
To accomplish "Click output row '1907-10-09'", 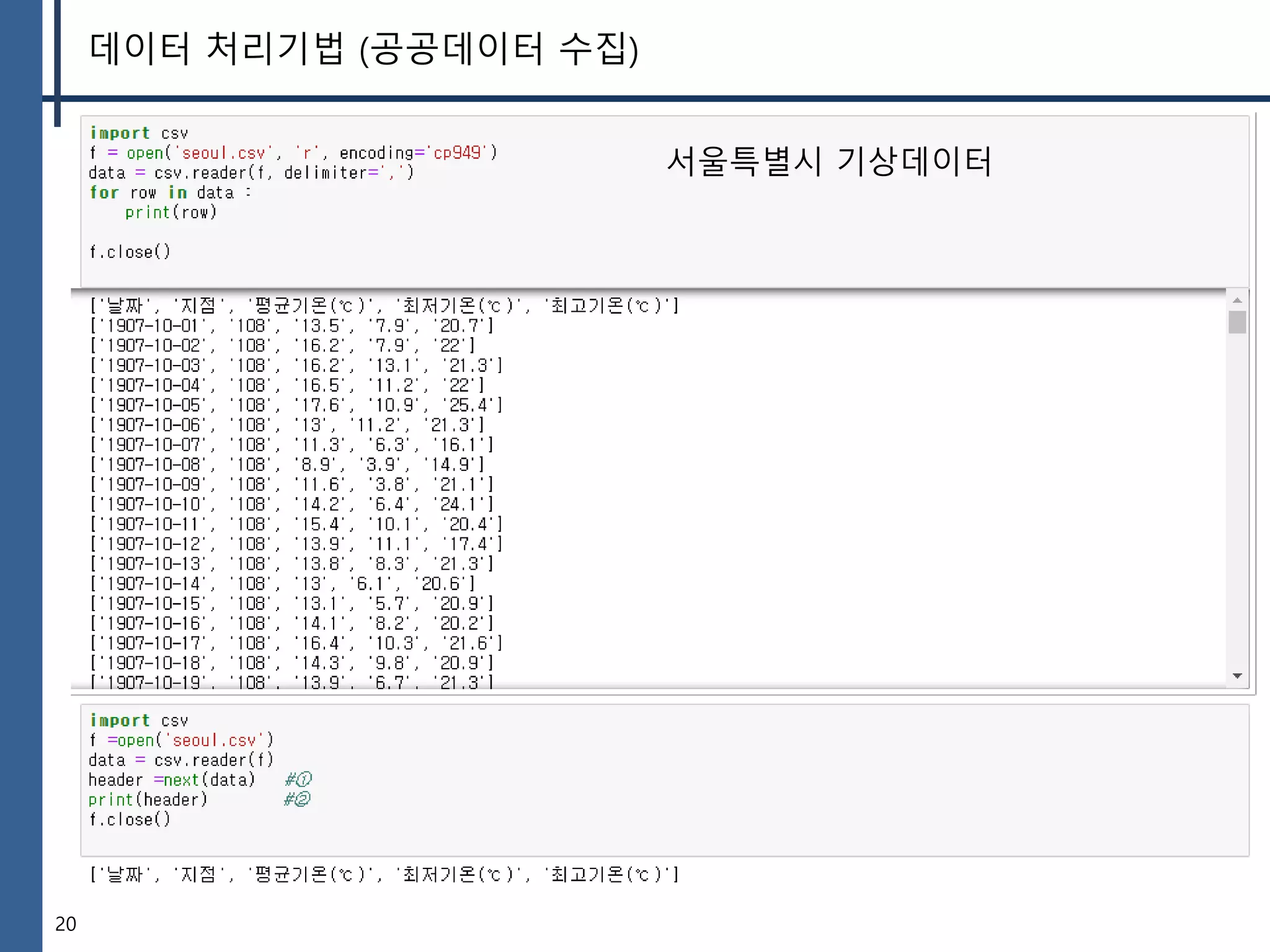I will pos(291,484).
